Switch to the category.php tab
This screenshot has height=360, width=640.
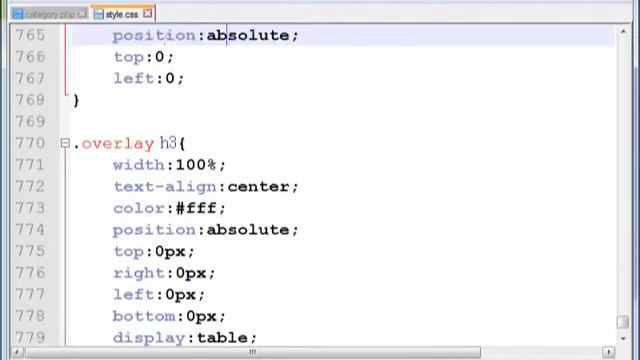pos(49,14)
